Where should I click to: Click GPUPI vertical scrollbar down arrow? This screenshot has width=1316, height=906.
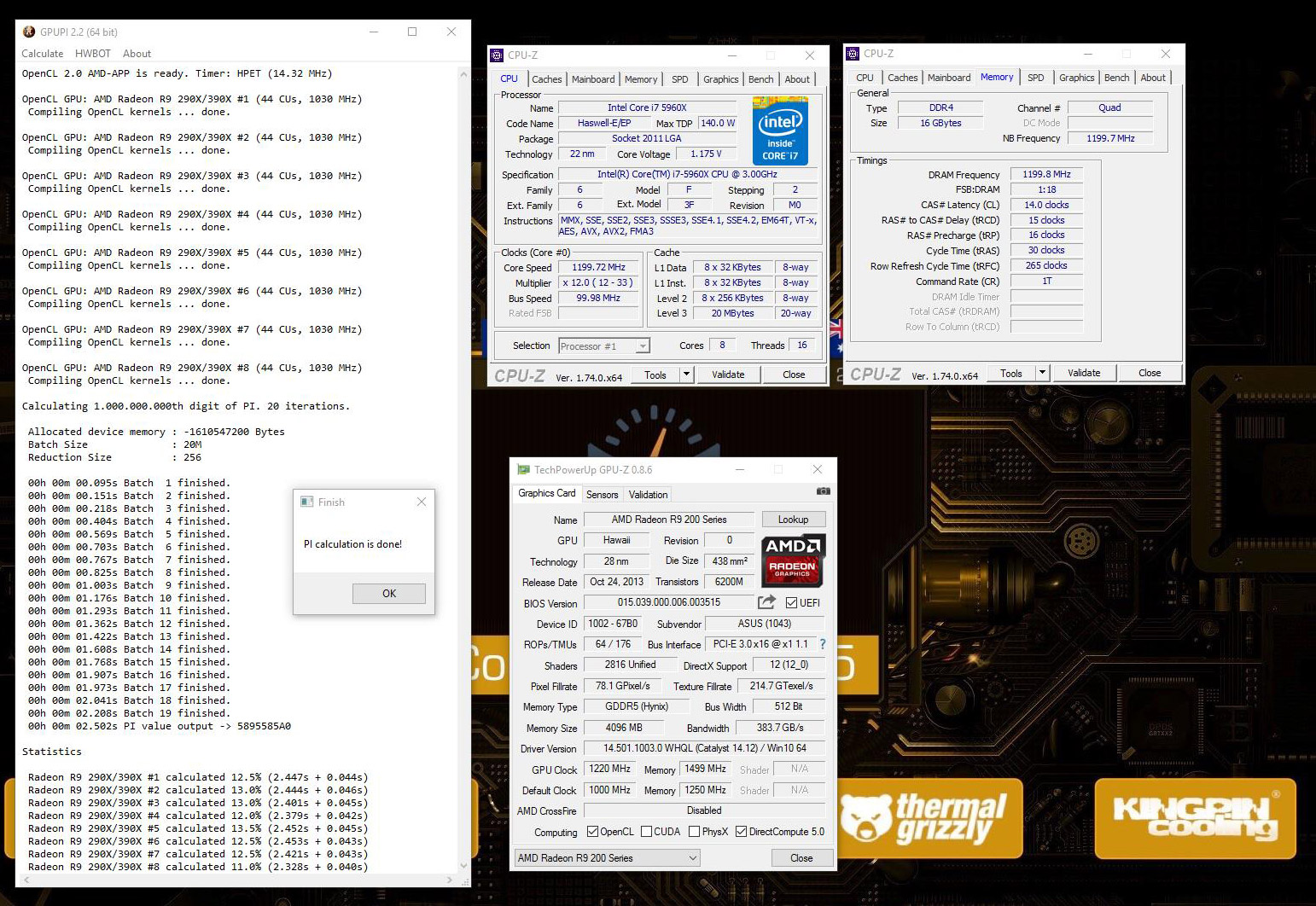pyautogui.click(x=464, y=865)
